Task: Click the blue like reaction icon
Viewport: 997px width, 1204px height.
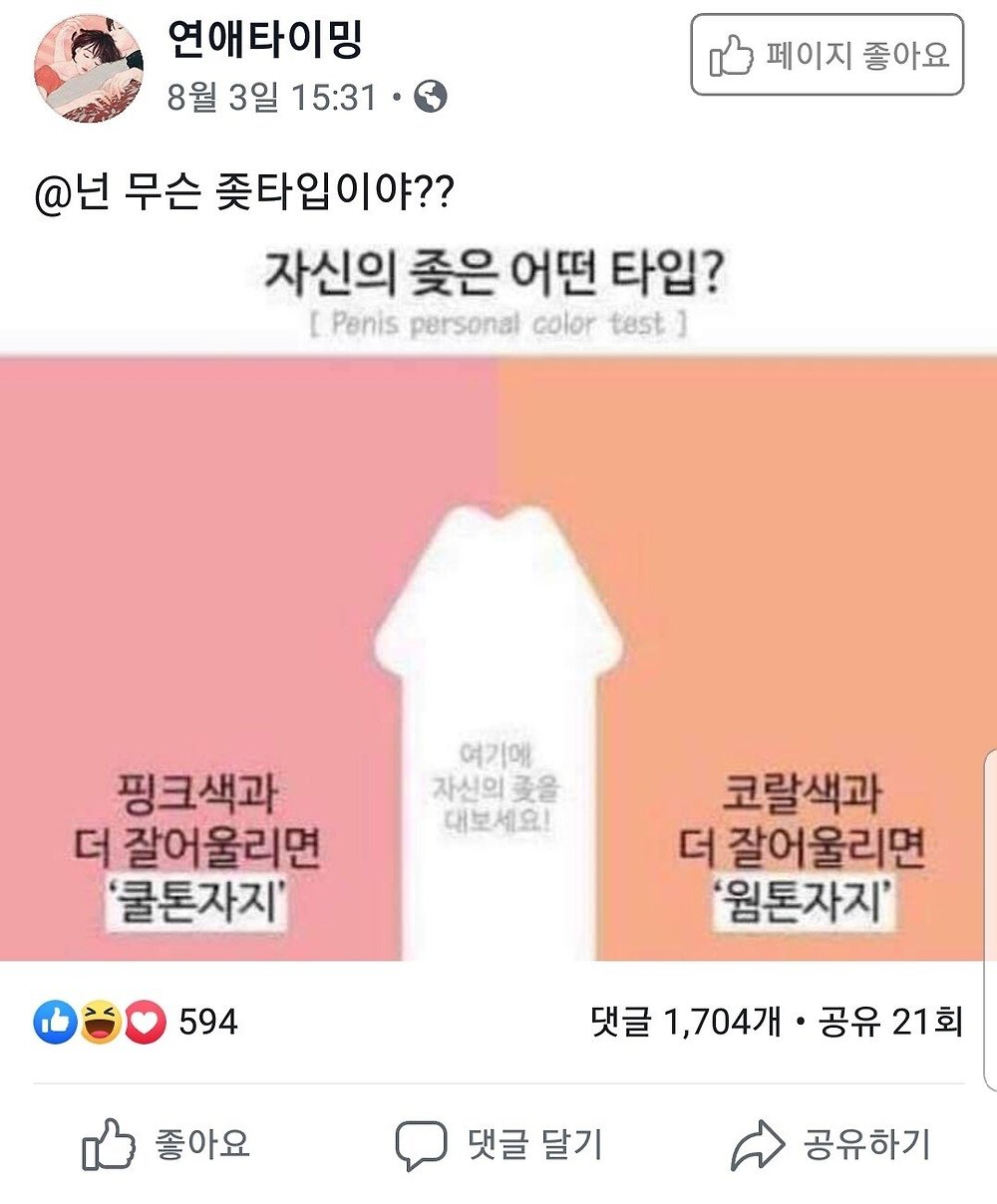Action: (x=55, y=1023)
